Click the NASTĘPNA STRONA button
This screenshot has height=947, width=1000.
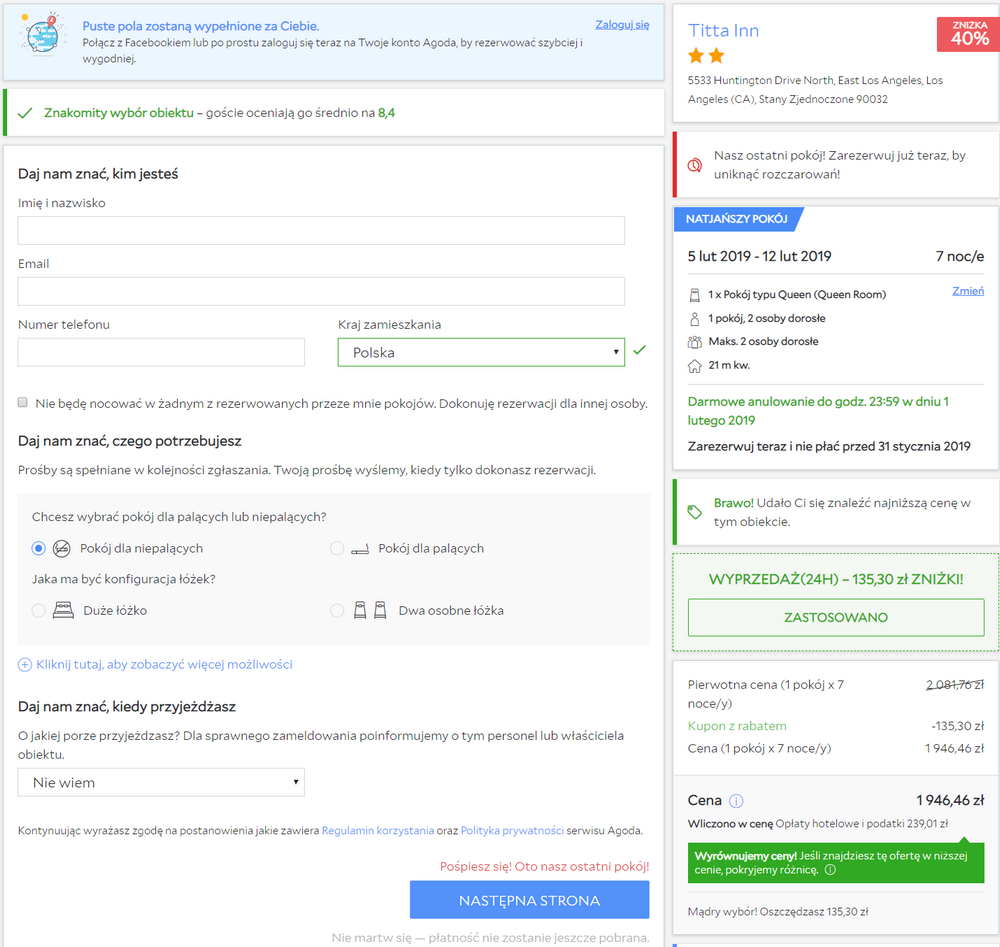pos(529,900)
